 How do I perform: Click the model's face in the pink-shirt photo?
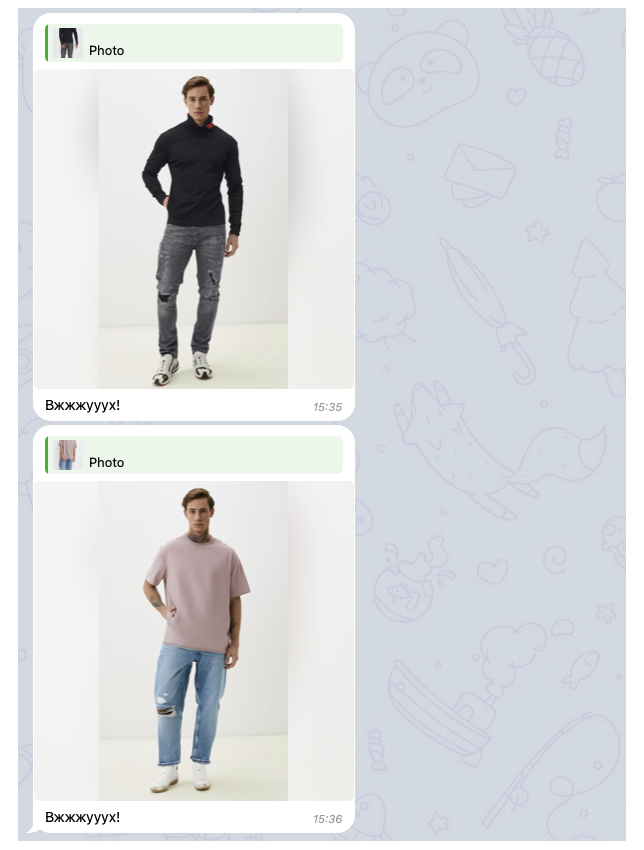tap(197, 515)
